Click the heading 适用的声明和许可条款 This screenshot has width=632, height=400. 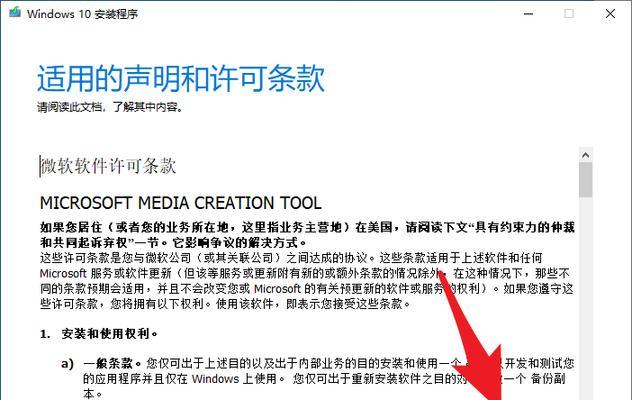pos(181,78)
